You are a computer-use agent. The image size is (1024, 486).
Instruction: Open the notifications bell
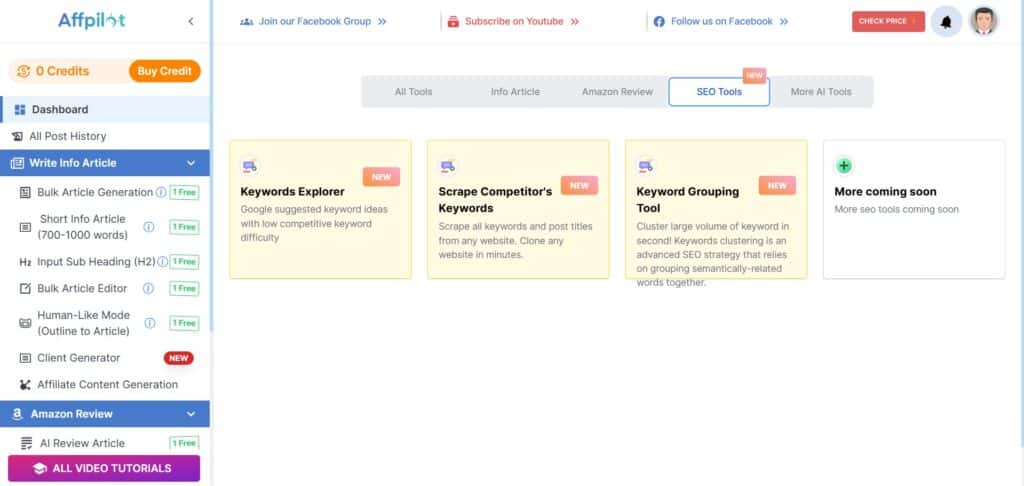point(946,22)
